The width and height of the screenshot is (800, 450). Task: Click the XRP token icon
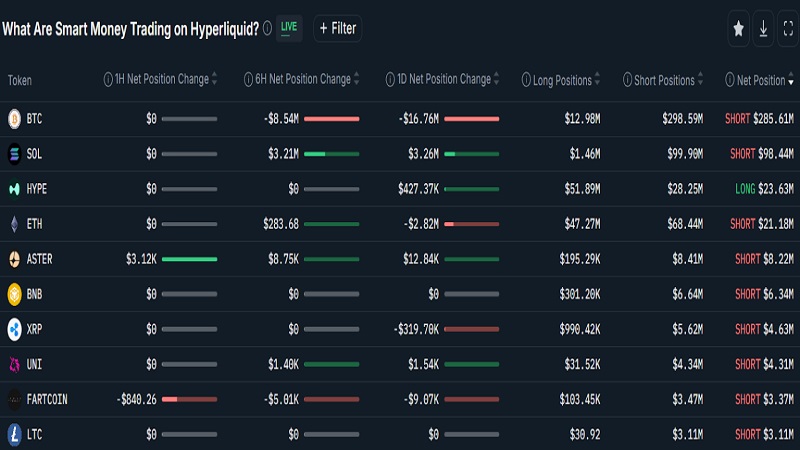coord(14,329)
